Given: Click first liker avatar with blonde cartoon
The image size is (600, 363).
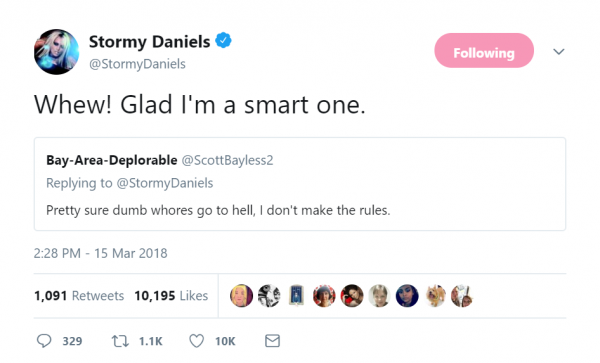Looking at the screenshot, I should [x=241, y=296].
